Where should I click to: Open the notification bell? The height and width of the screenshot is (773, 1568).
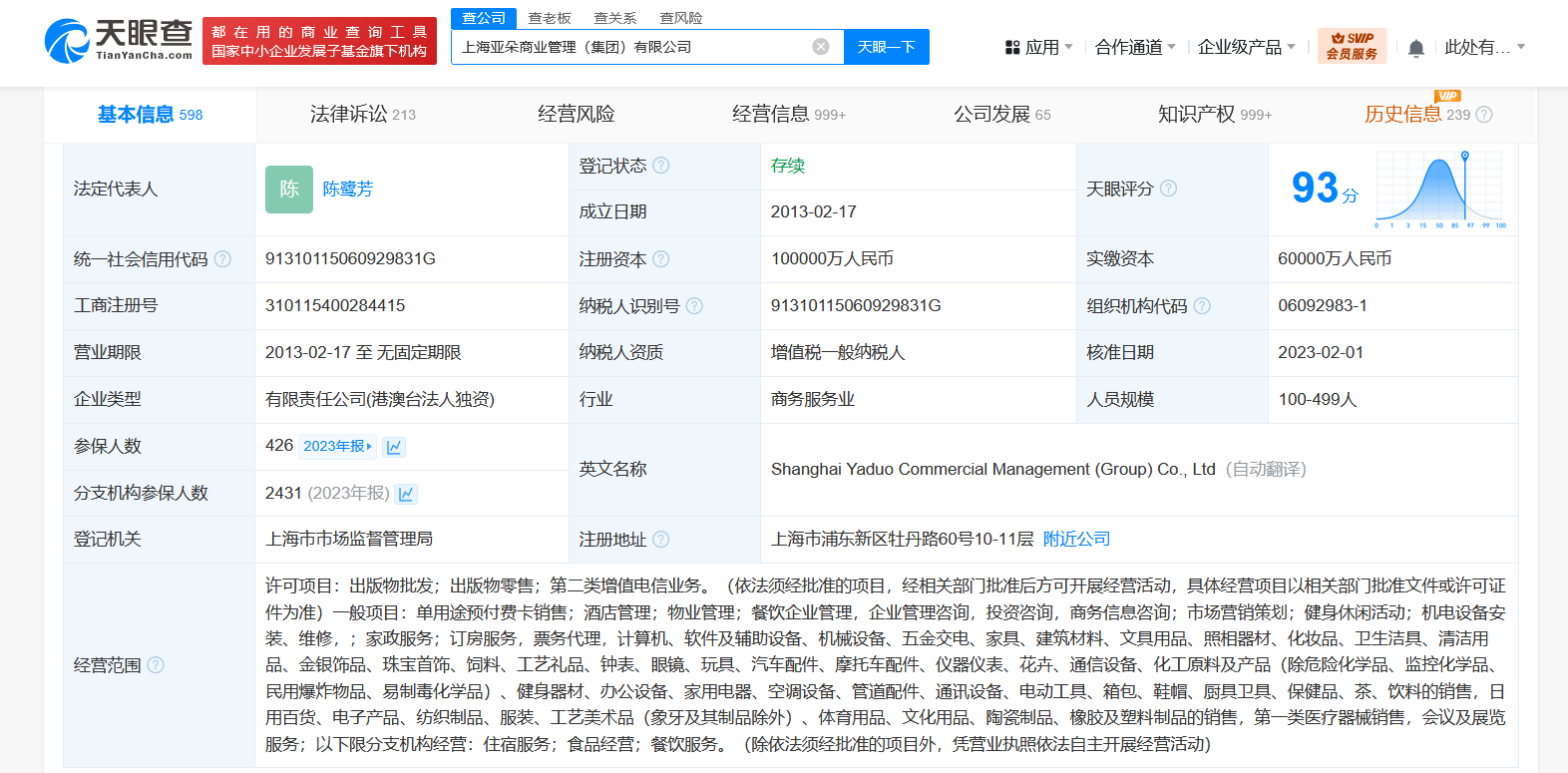pos(1415,48)
